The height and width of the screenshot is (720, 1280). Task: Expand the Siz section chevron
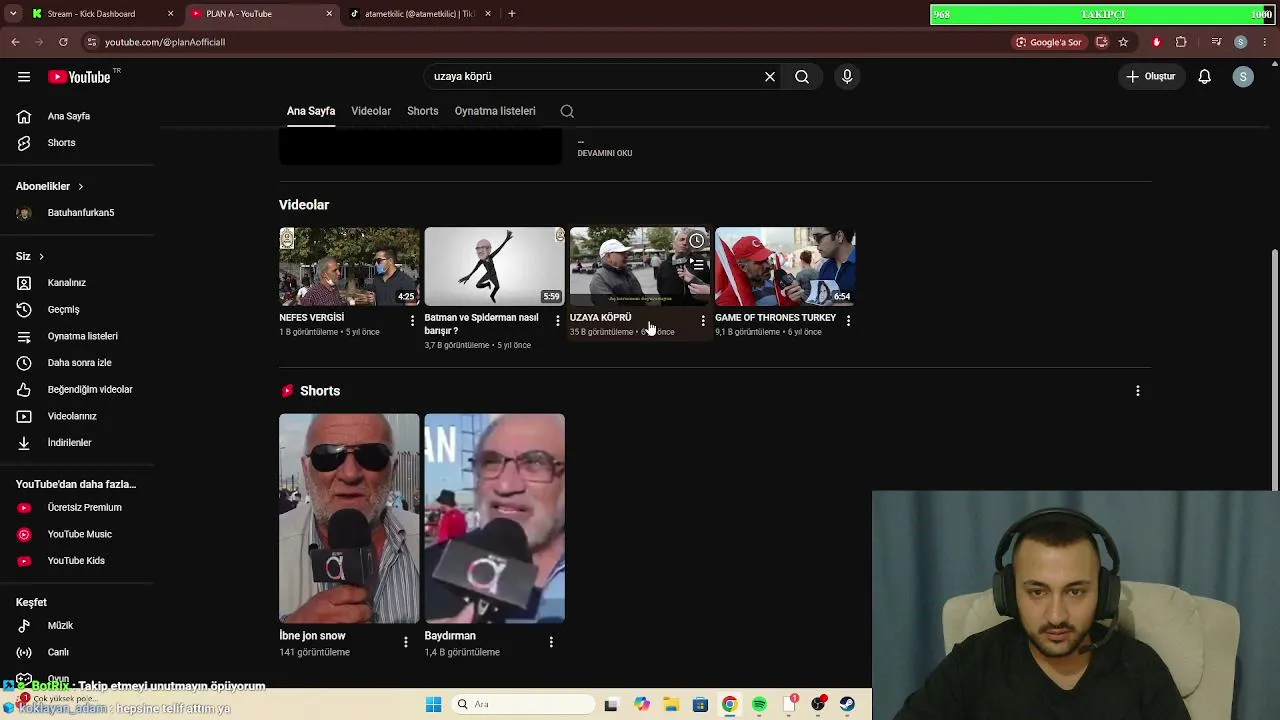pos(41,257)
